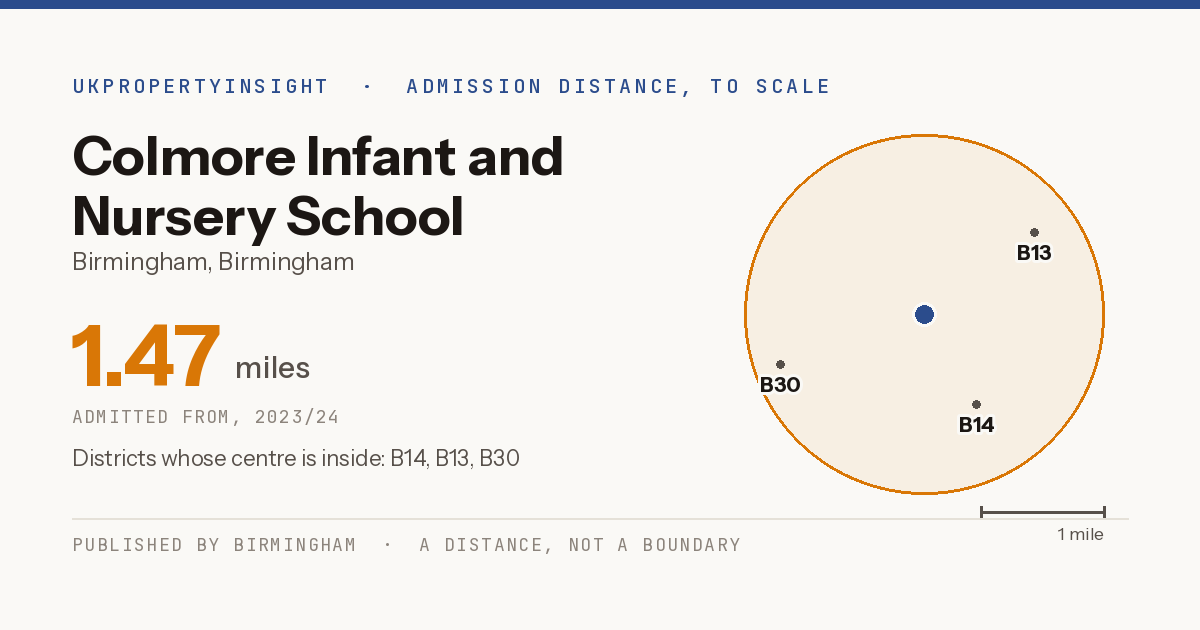Select the B14 map label
The image size is (1200, 630).
(x=976, y=425)
